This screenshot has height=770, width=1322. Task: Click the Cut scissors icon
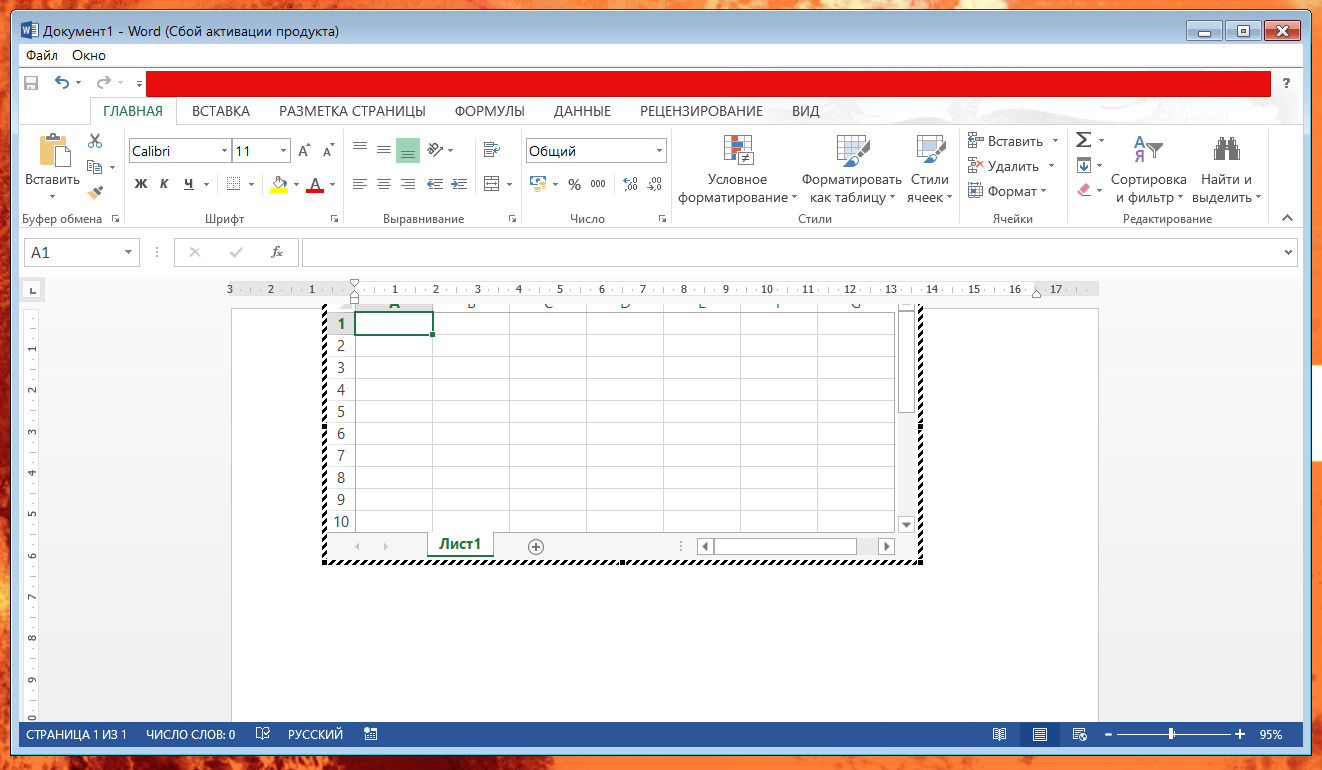point(95,141)
